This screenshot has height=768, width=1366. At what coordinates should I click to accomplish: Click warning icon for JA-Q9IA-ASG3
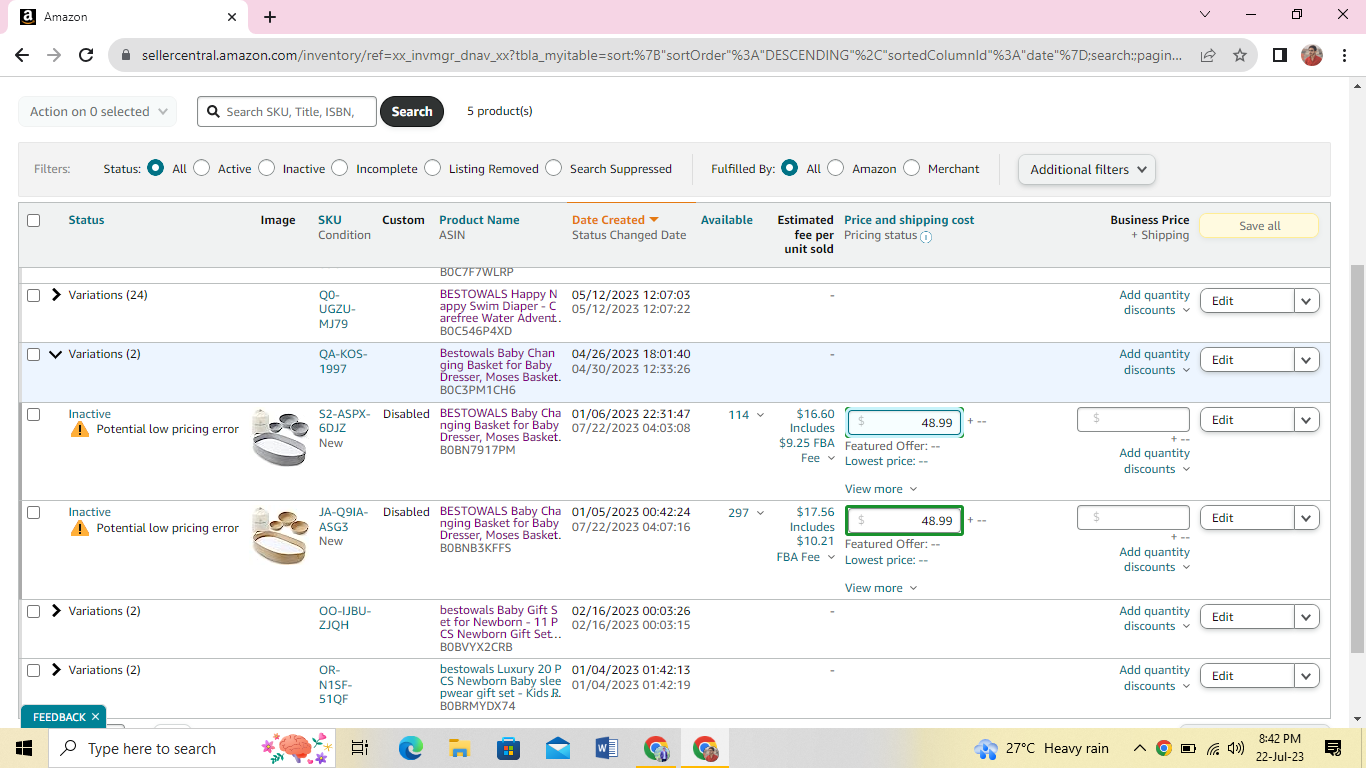(x=80, y=528)
